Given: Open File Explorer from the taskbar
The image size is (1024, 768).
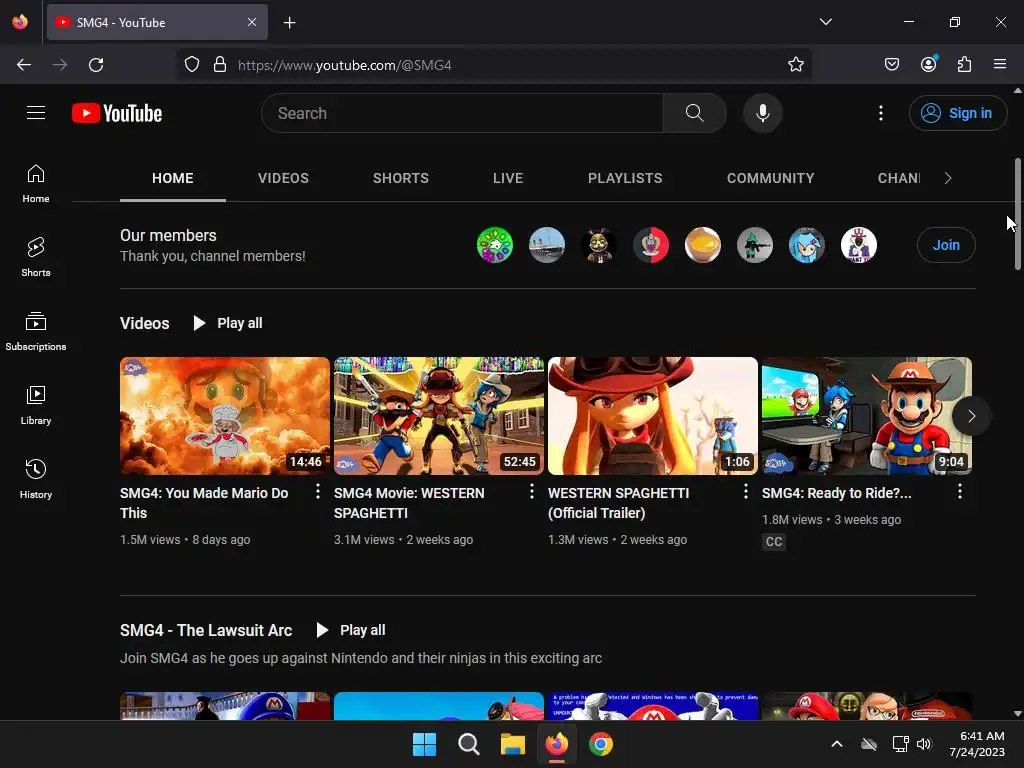Looking at the screenshot, I should point(513,744).
